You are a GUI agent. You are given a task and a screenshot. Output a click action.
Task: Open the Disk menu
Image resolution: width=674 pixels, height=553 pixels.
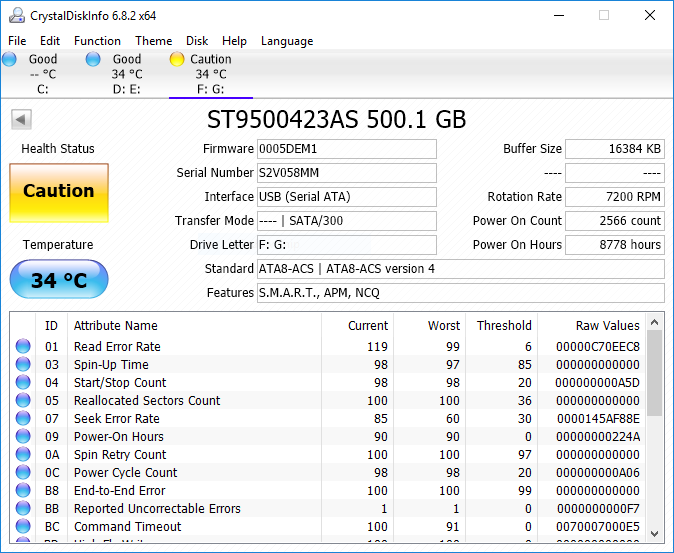(x=197, y=41)
